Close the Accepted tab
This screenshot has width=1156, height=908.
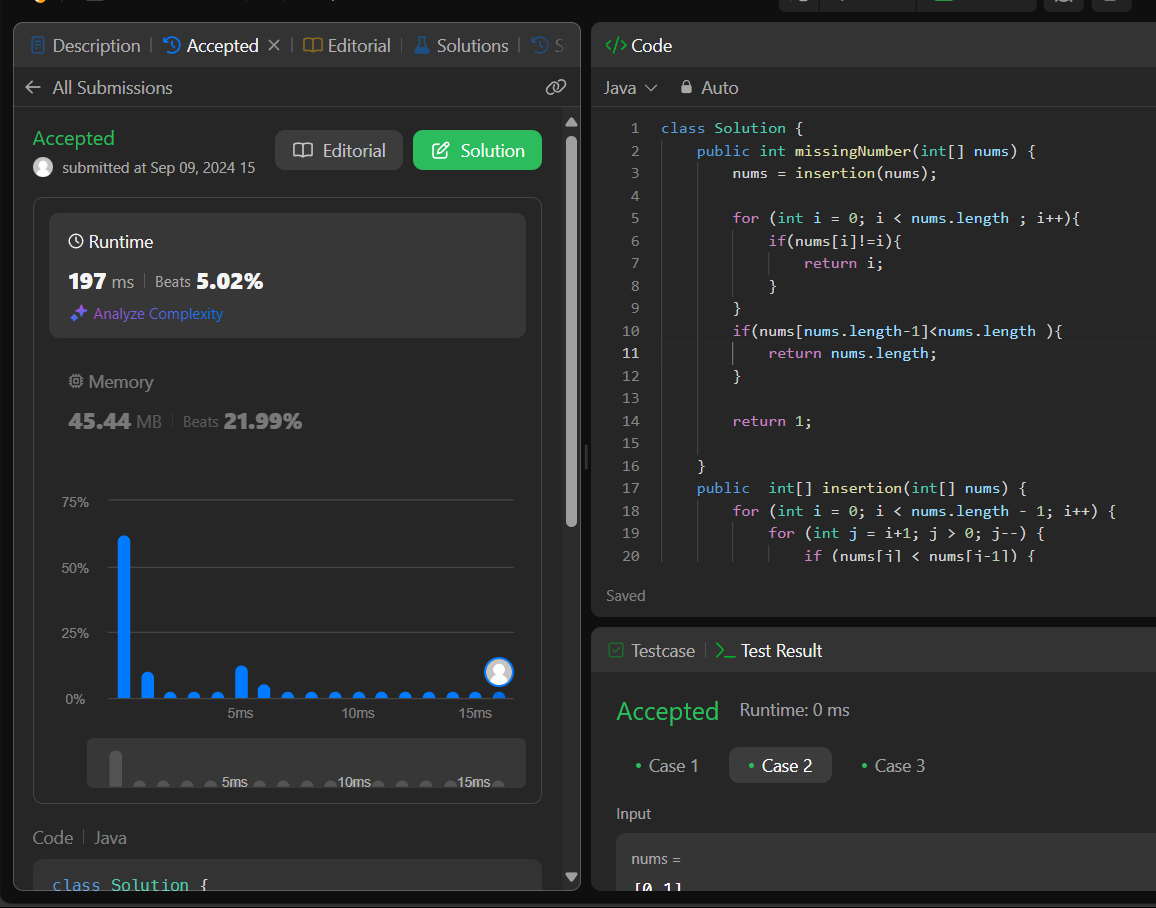pyautogui.click(x=274, y=46)
